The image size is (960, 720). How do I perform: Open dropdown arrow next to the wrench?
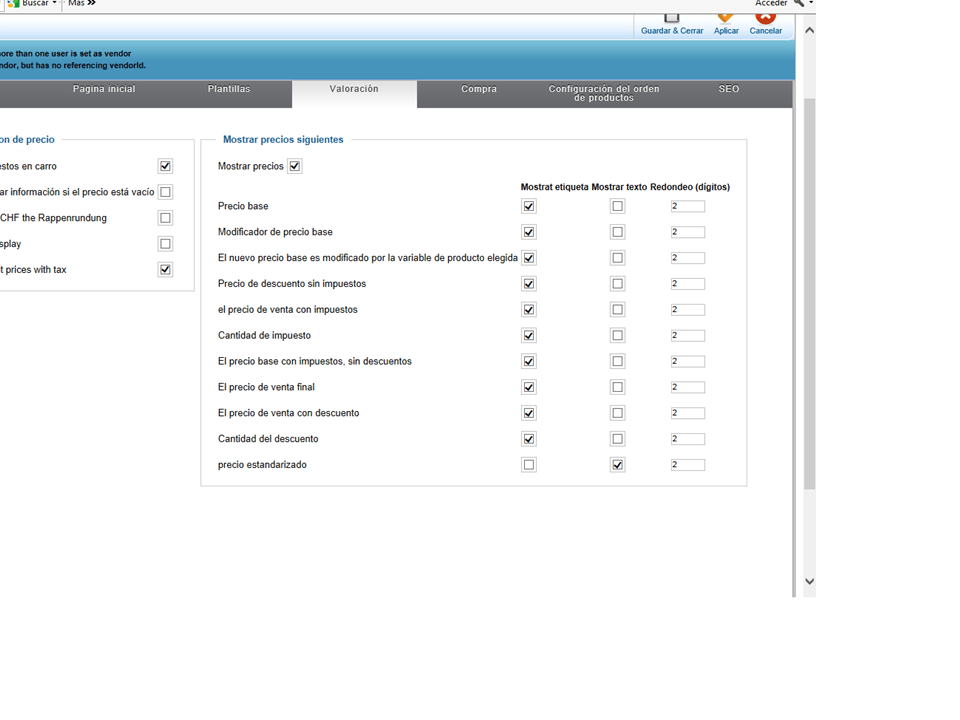coord(811,3)
